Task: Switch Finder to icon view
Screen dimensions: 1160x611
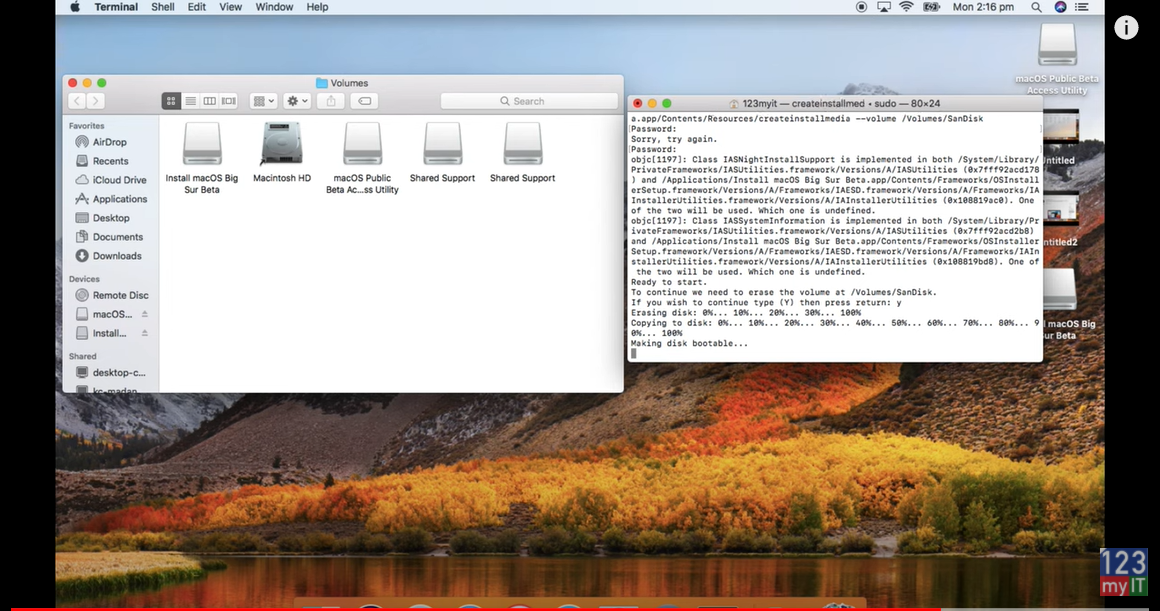Action: coord(171,101)
